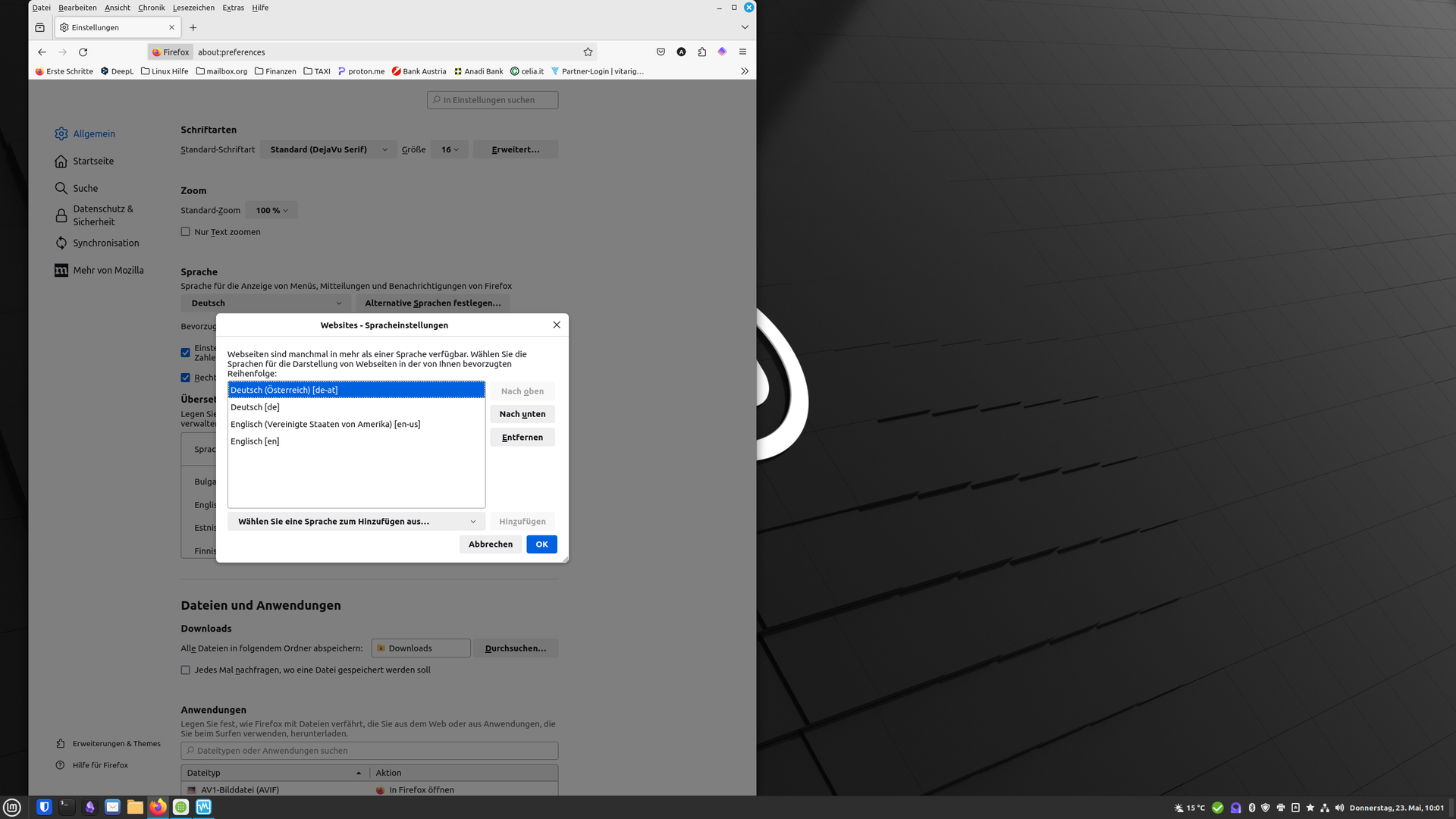Select Englisch [en] in the language list
Viewport: 1456px width, 819px height.
[x=255, y=441]
